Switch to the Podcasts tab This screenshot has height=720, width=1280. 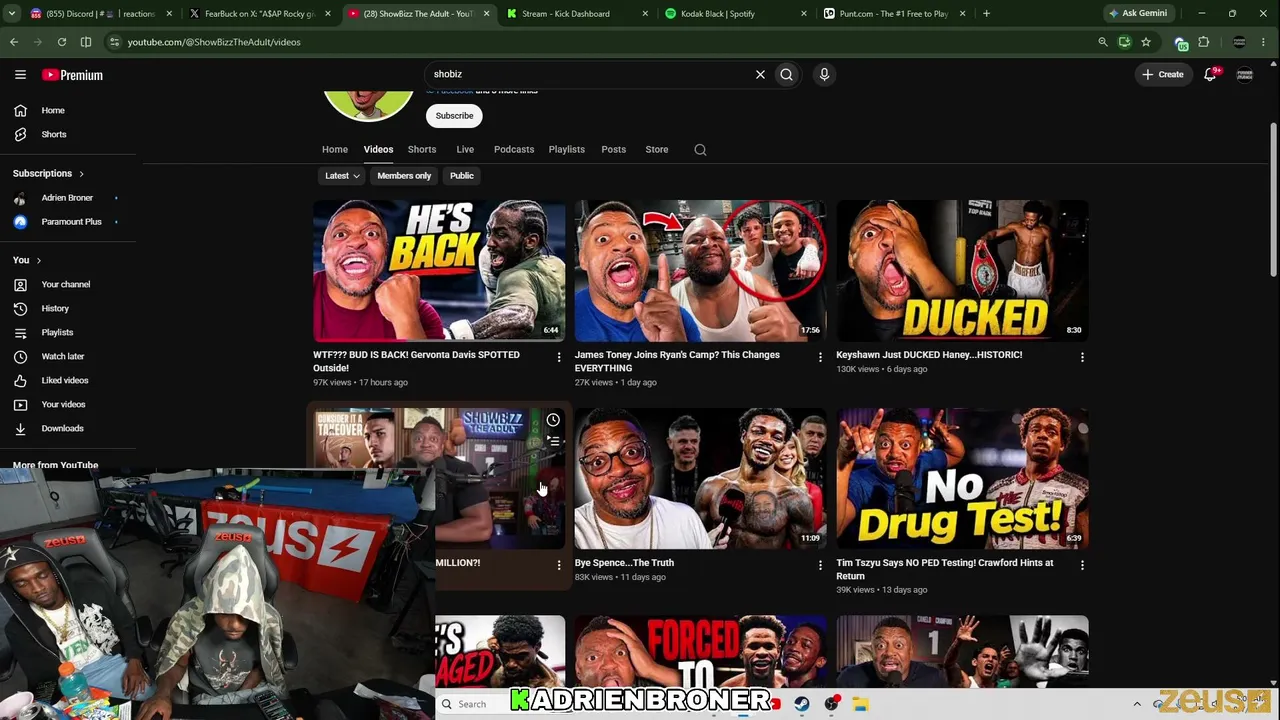click(514, 150)
